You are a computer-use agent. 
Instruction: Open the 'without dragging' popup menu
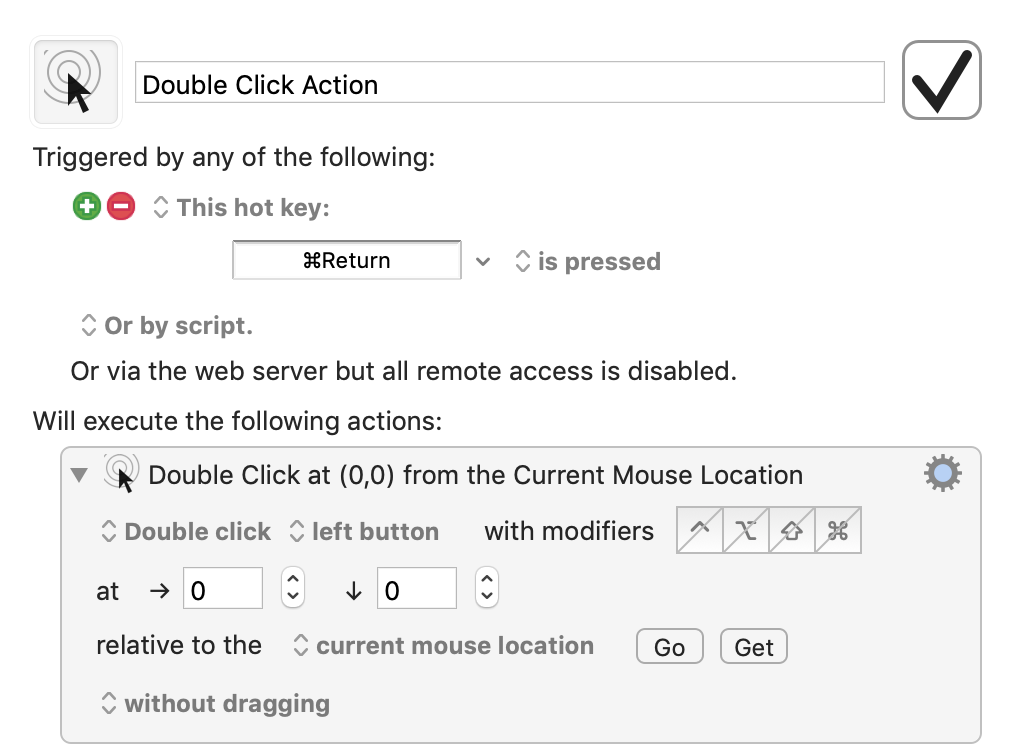pyautogui.click(x=216, y=704)
